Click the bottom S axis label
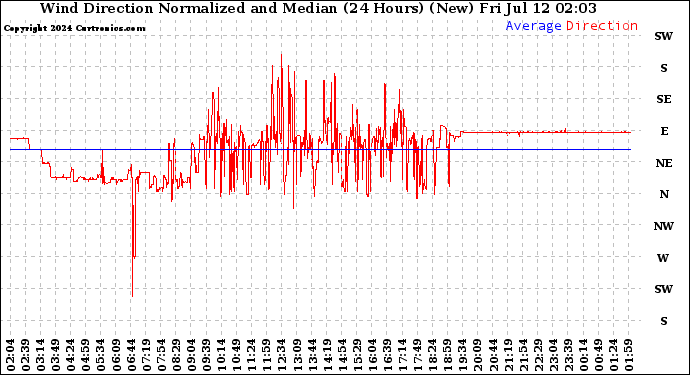Image resolution: width=690 pixels, height=375 pixels. click(x=664, y=321)
